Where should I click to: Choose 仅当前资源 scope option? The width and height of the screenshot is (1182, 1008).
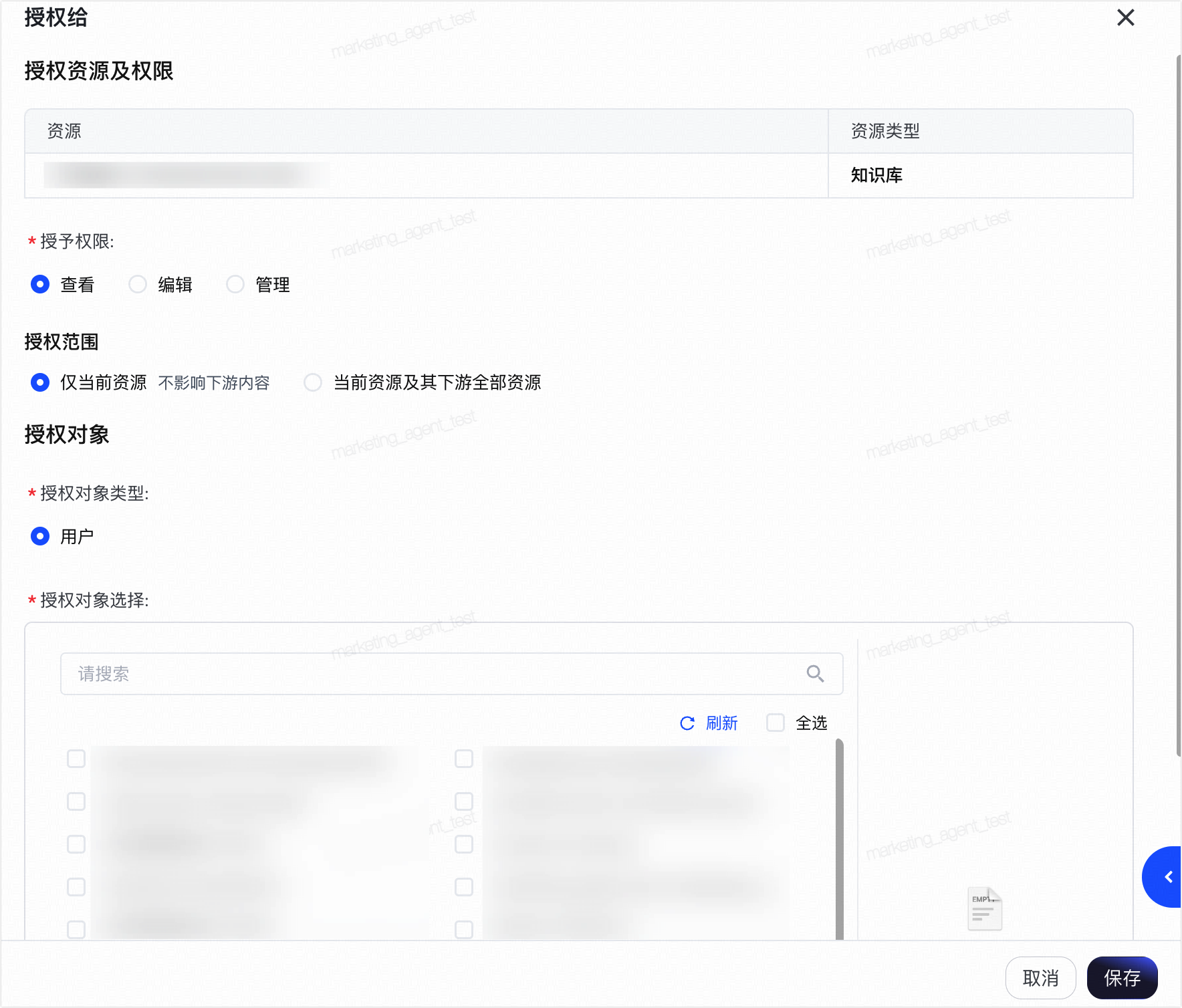40,382
